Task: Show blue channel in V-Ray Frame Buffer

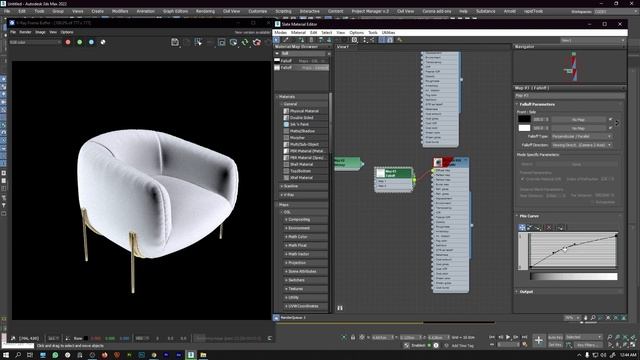Action: 91,42
